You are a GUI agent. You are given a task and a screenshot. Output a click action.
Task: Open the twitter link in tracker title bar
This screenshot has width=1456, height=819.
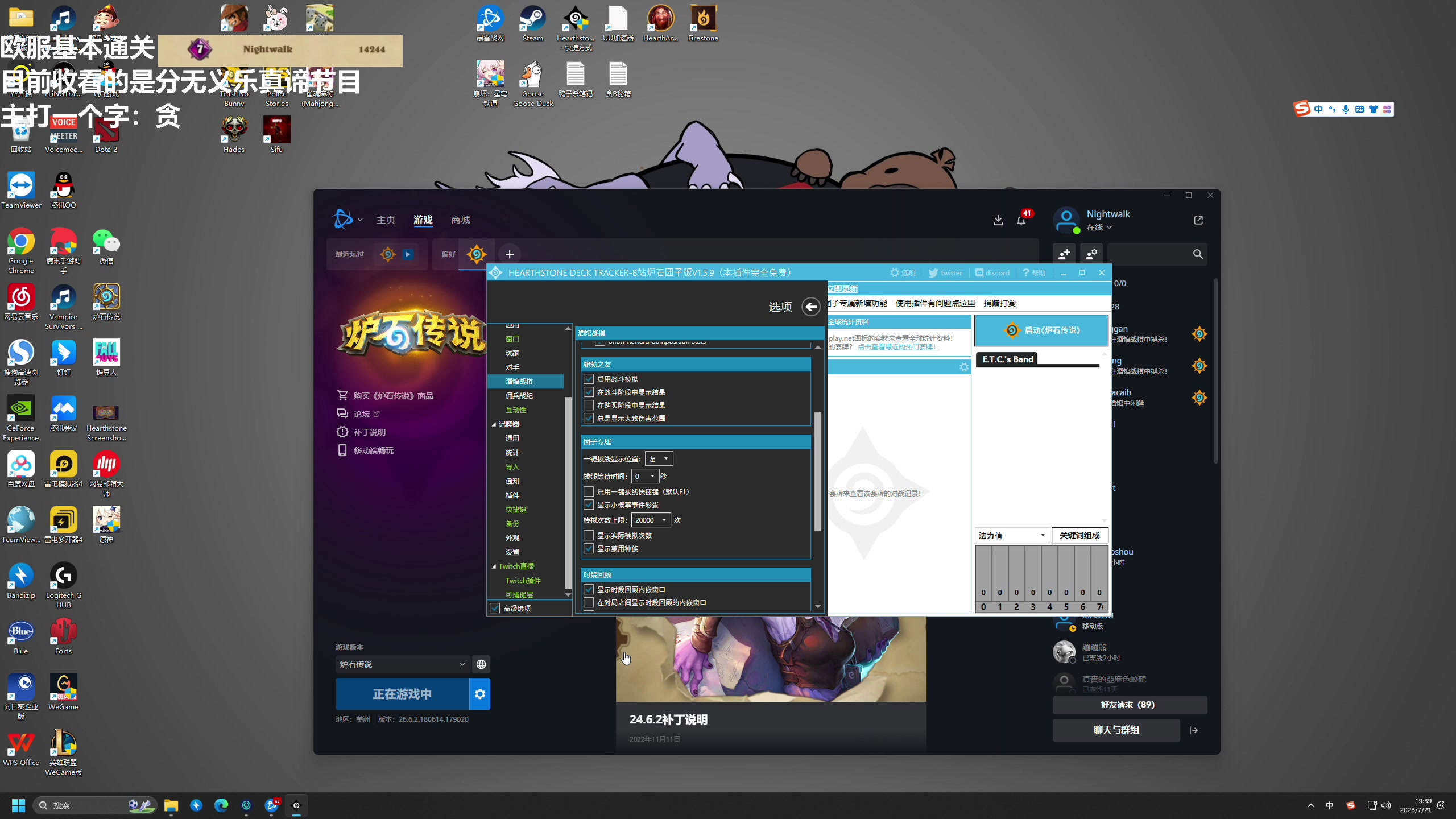point(945,273)
